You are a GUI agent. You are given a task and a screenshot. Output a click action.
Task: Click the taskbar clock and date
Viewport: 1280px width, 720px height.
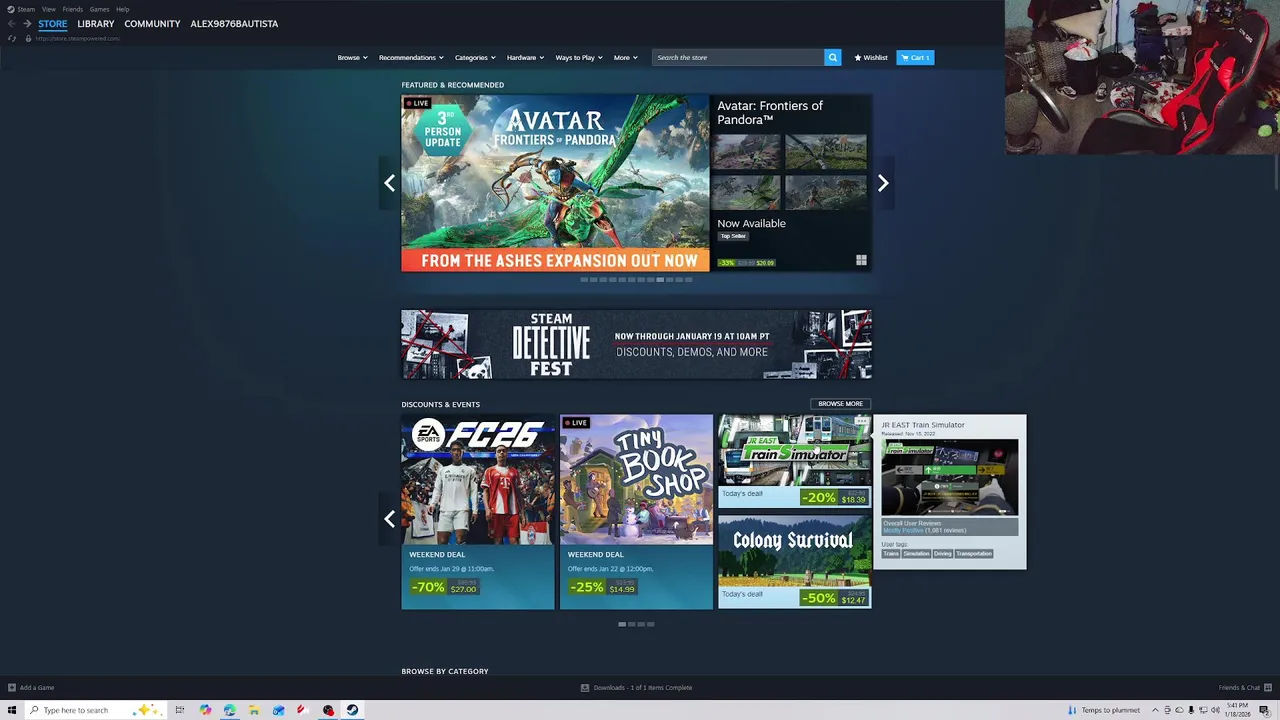coord(1238,710)
